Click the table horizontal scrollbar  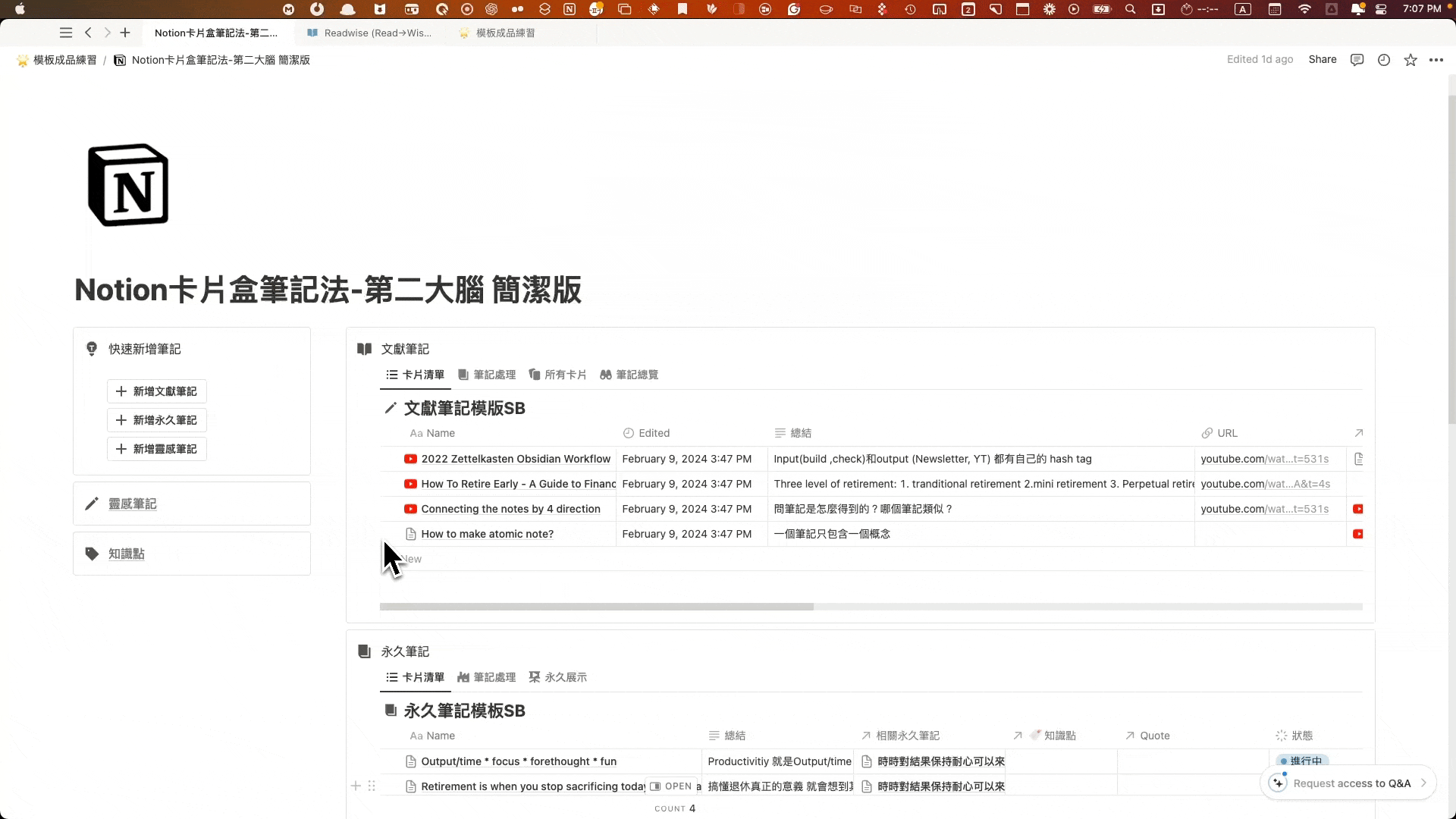pos(596,607)
